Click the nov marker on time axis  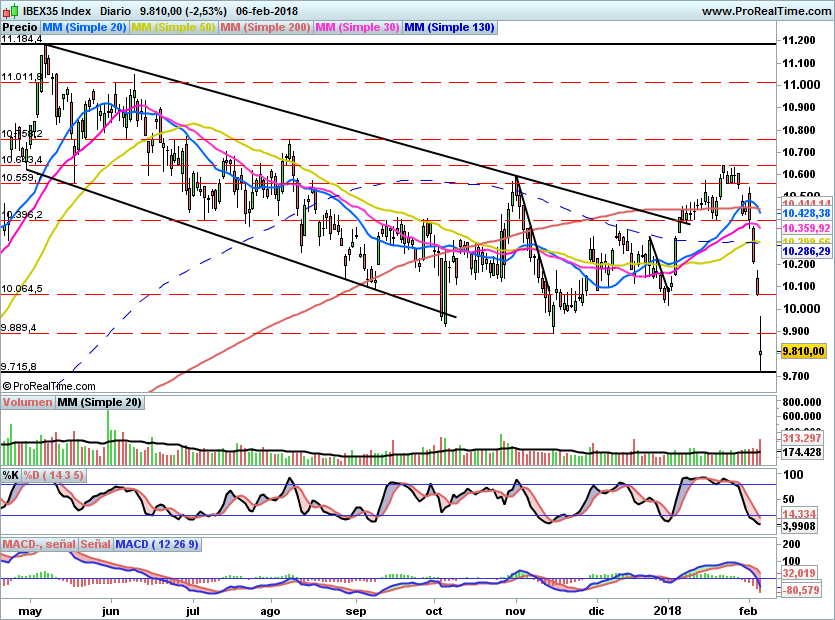click(515, 611)
